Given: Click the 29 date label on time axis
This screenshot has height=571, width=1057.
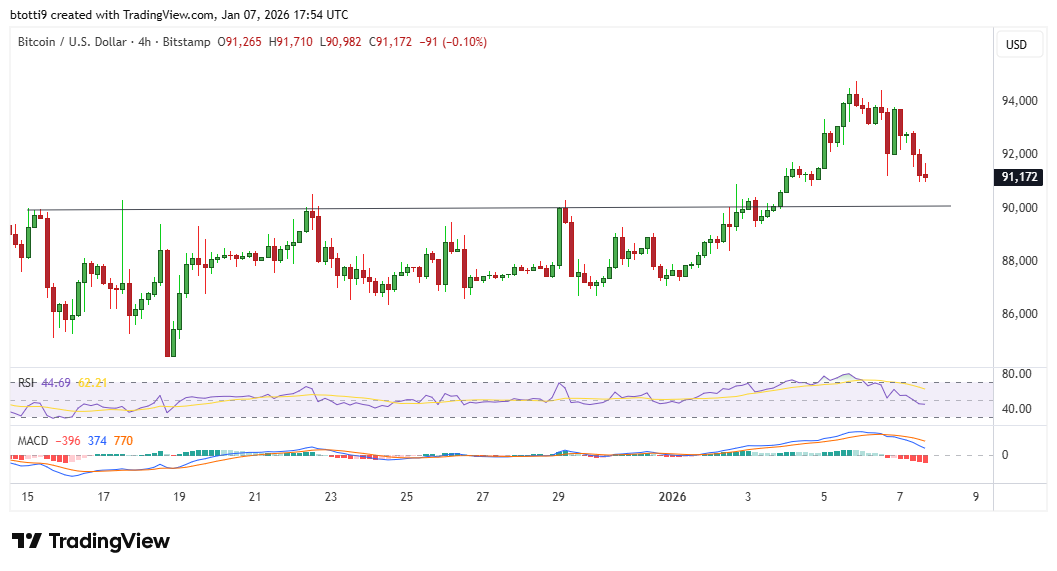Looking at the screenshot, I should 558,497.
